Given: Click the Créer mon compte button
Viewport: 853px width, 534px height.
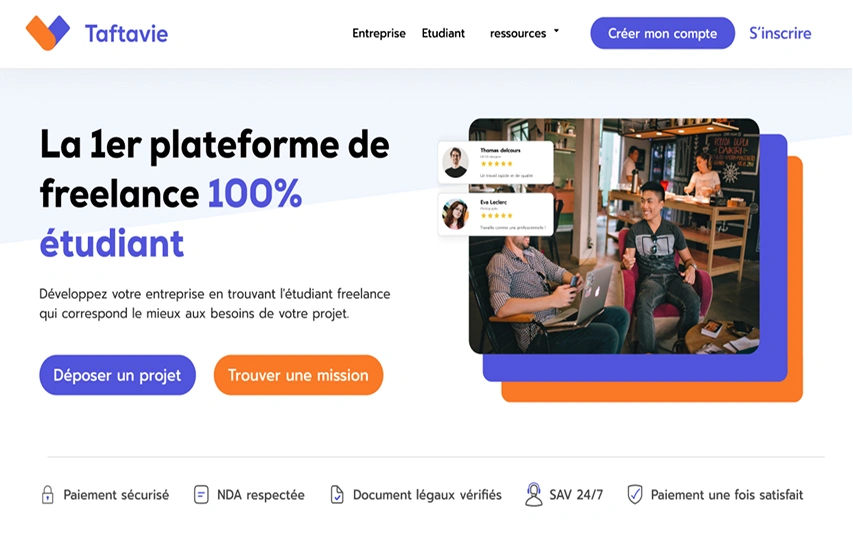Looking at the screenshot, I should tap(663, 33).
